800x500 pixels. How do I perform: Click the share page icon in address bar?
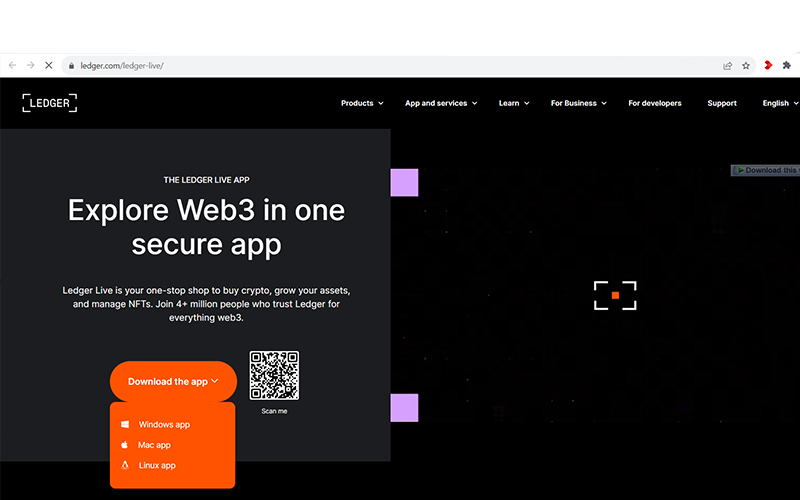pos(728,66)
